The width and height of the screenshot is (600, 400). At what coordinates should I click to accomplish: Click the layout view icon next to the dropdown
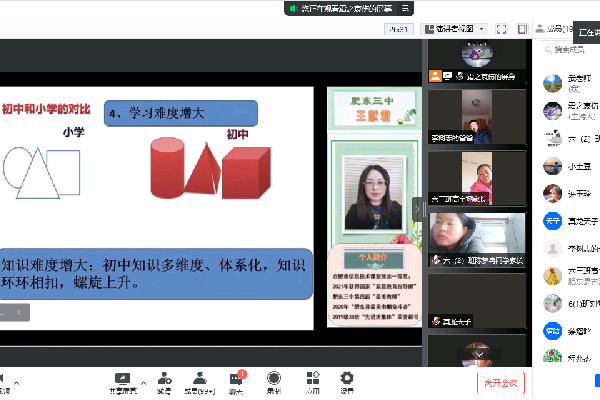click(429, 29)
